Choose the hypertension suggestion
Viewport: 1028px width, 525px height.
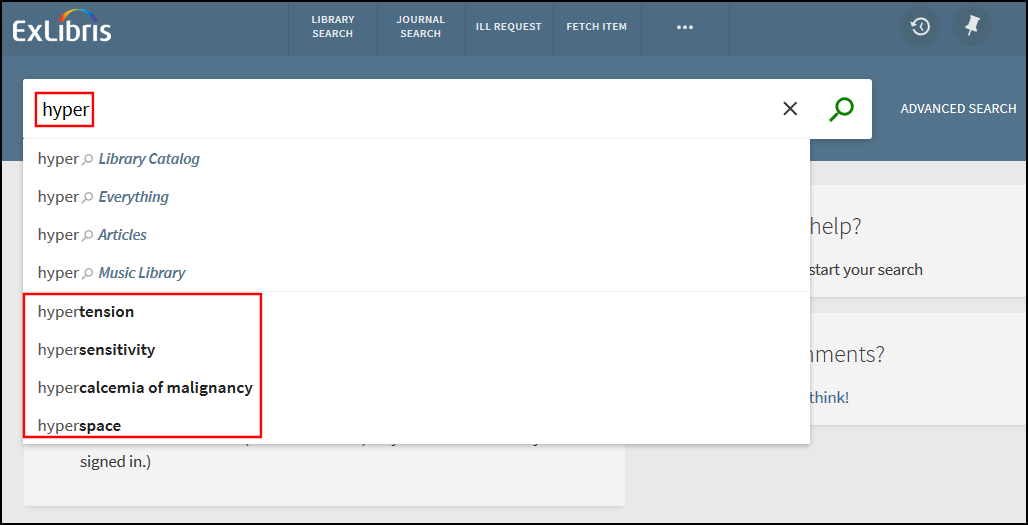86,312
